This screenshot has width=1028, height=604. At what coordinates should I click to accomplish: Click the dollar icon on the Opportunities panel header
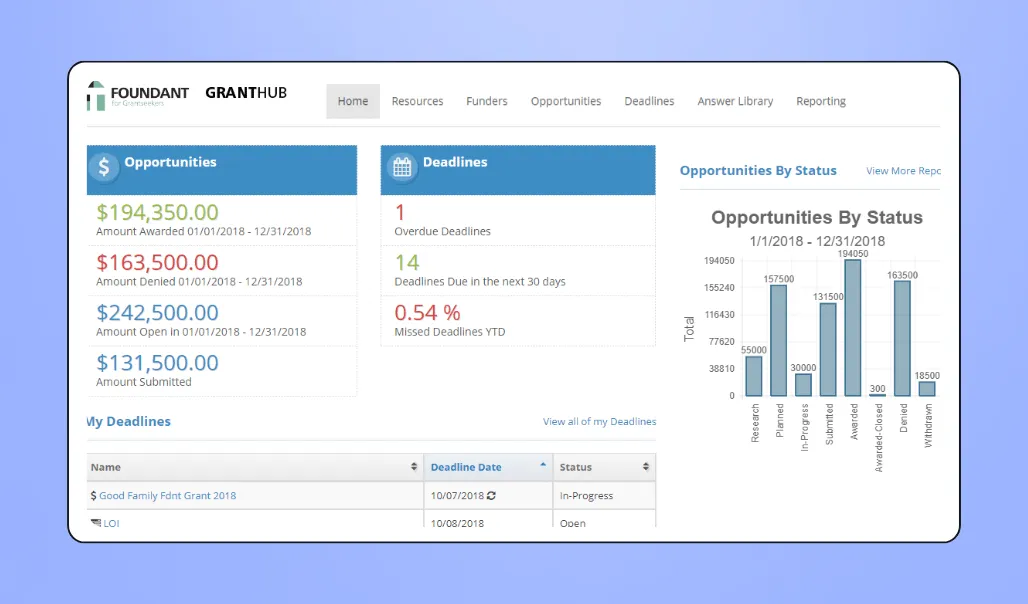[x=104, y=168]
